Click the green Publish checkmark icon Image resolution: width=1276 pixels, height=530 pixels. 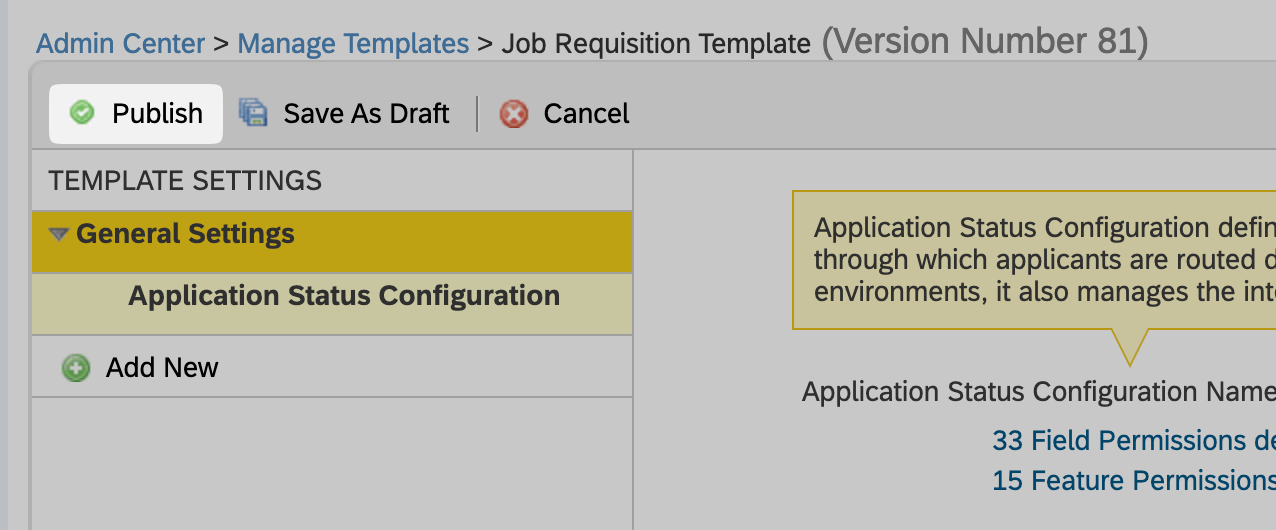pos(83,113)
